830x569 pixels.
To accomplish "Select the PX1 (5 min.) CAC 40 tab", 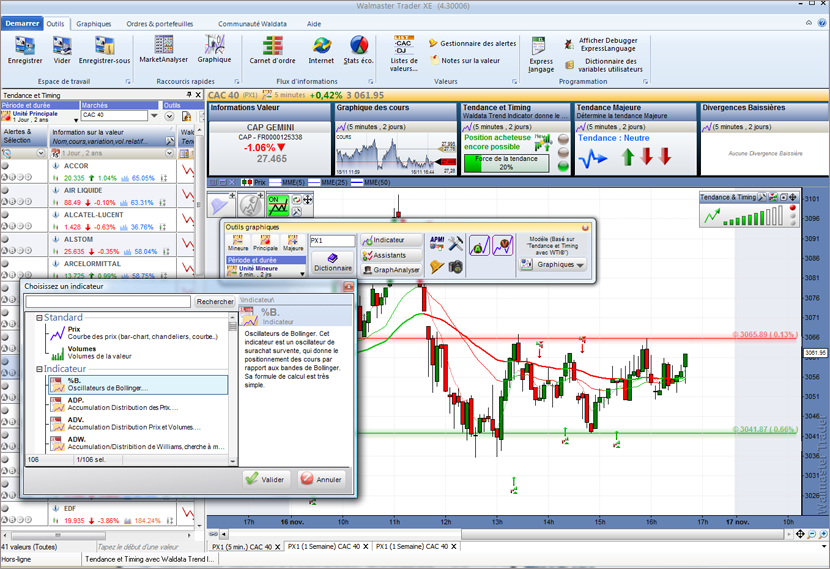I will tap(242, 546).
